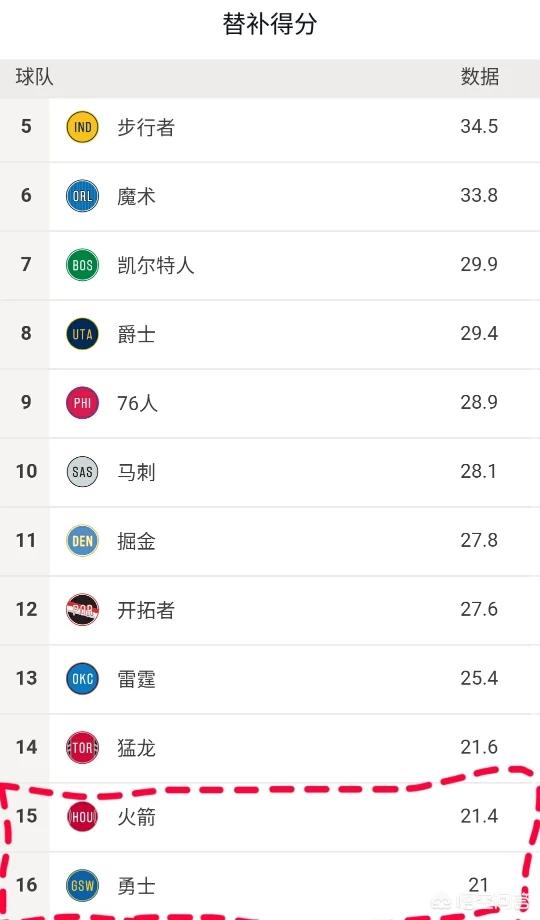Click the SAS Spurs team logo
Screen dimensions: 540x920
tap(82, 472)
